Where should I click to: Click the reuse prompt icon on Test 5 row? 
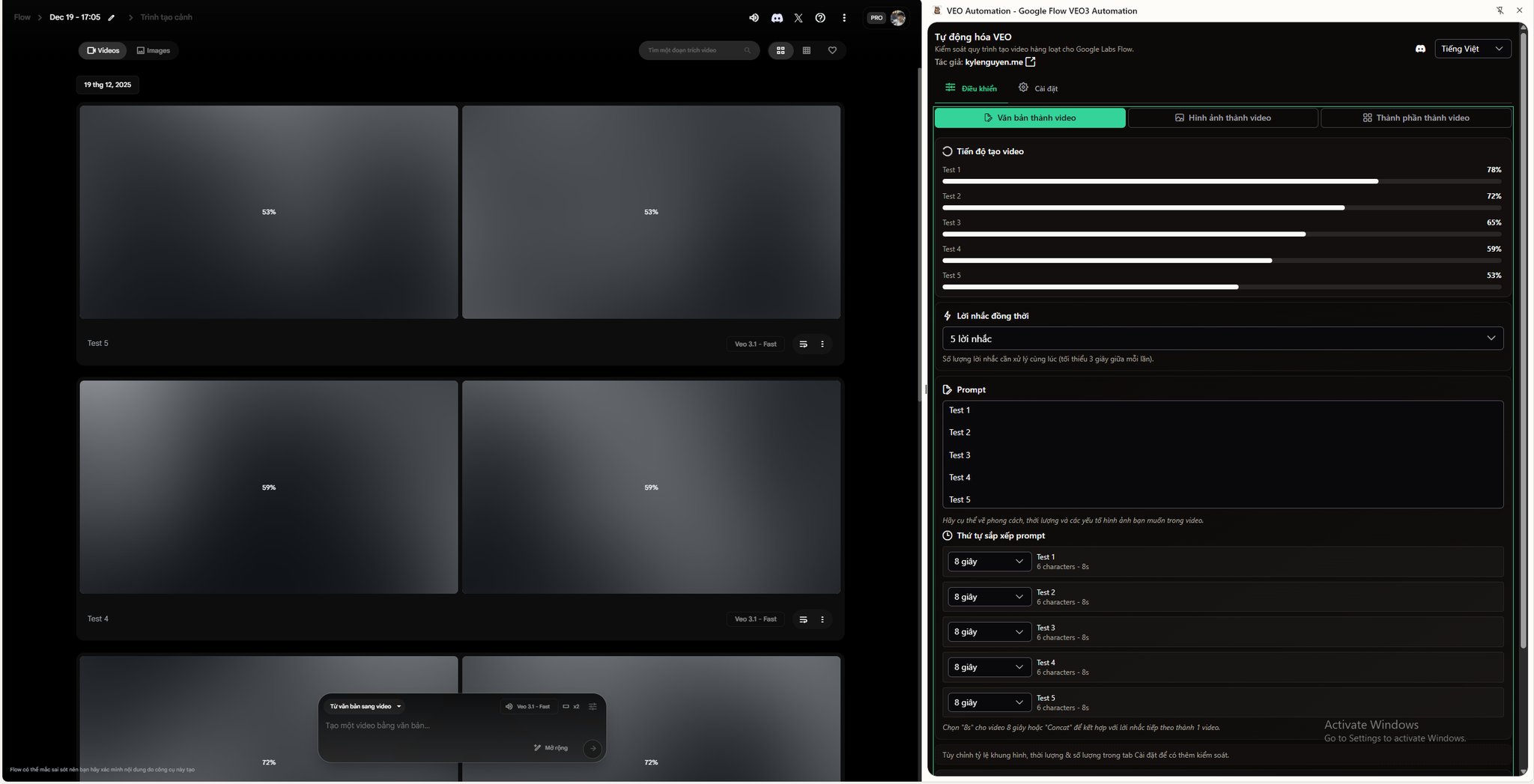click(803, 344)
